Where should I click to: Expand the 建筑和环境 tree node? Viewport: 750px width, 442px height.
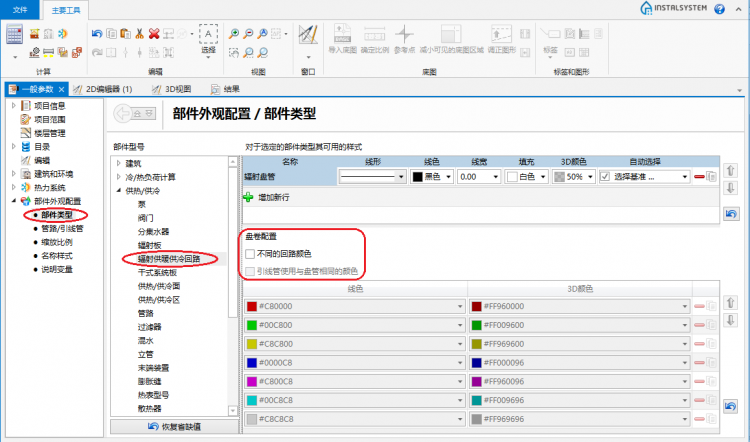click(x=13, y=174)
